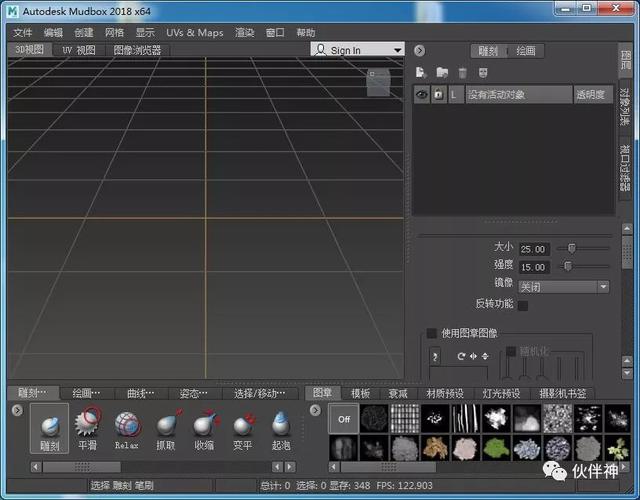Image resolution: width=640 pixels, height=500 pixels.
Task: Check the 使用图章图像 checkbox
Action: (x=431, y=333)
